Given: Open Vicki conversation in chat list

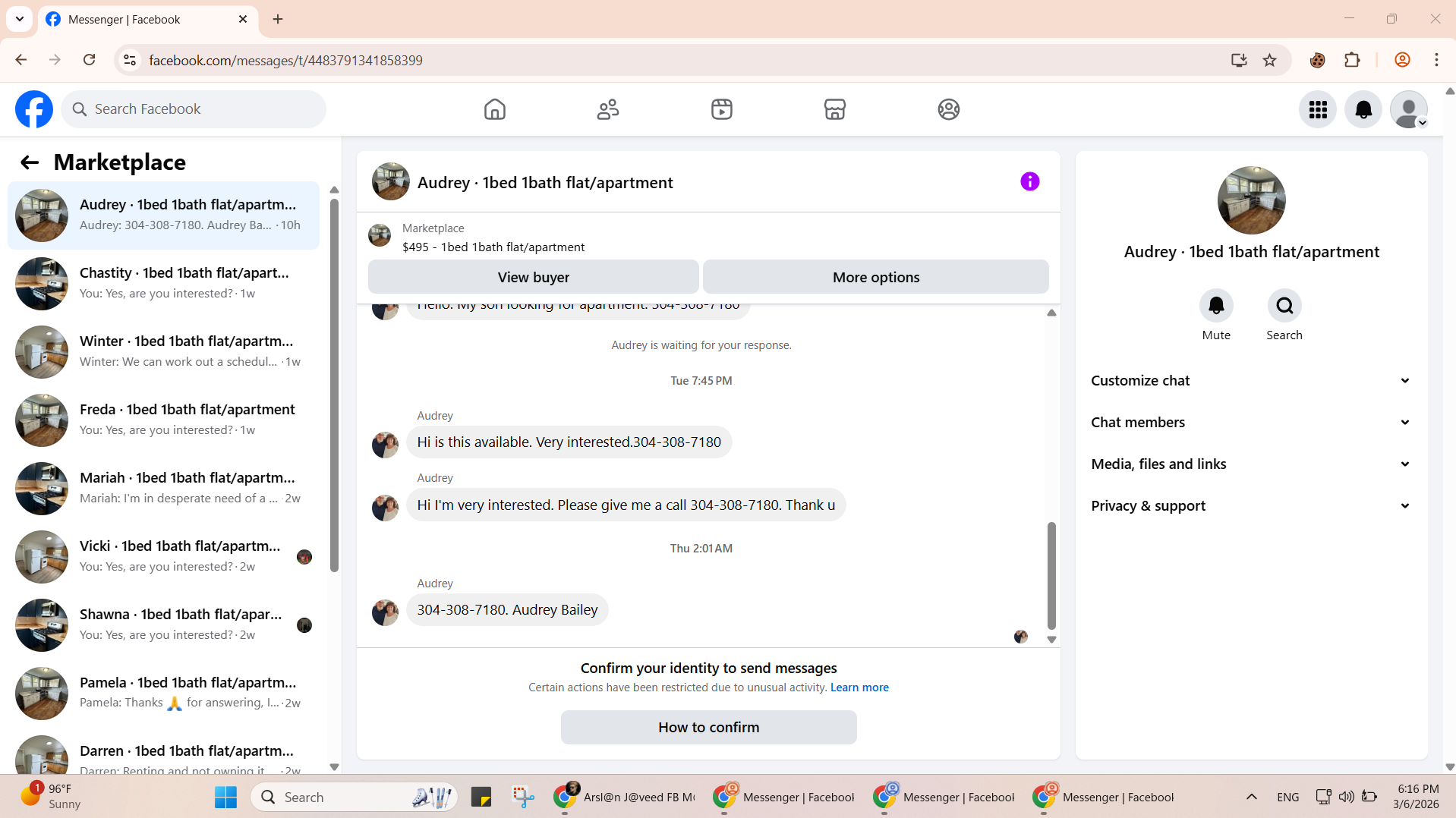Looking at the screenshot, I should (x=163, y=556).
